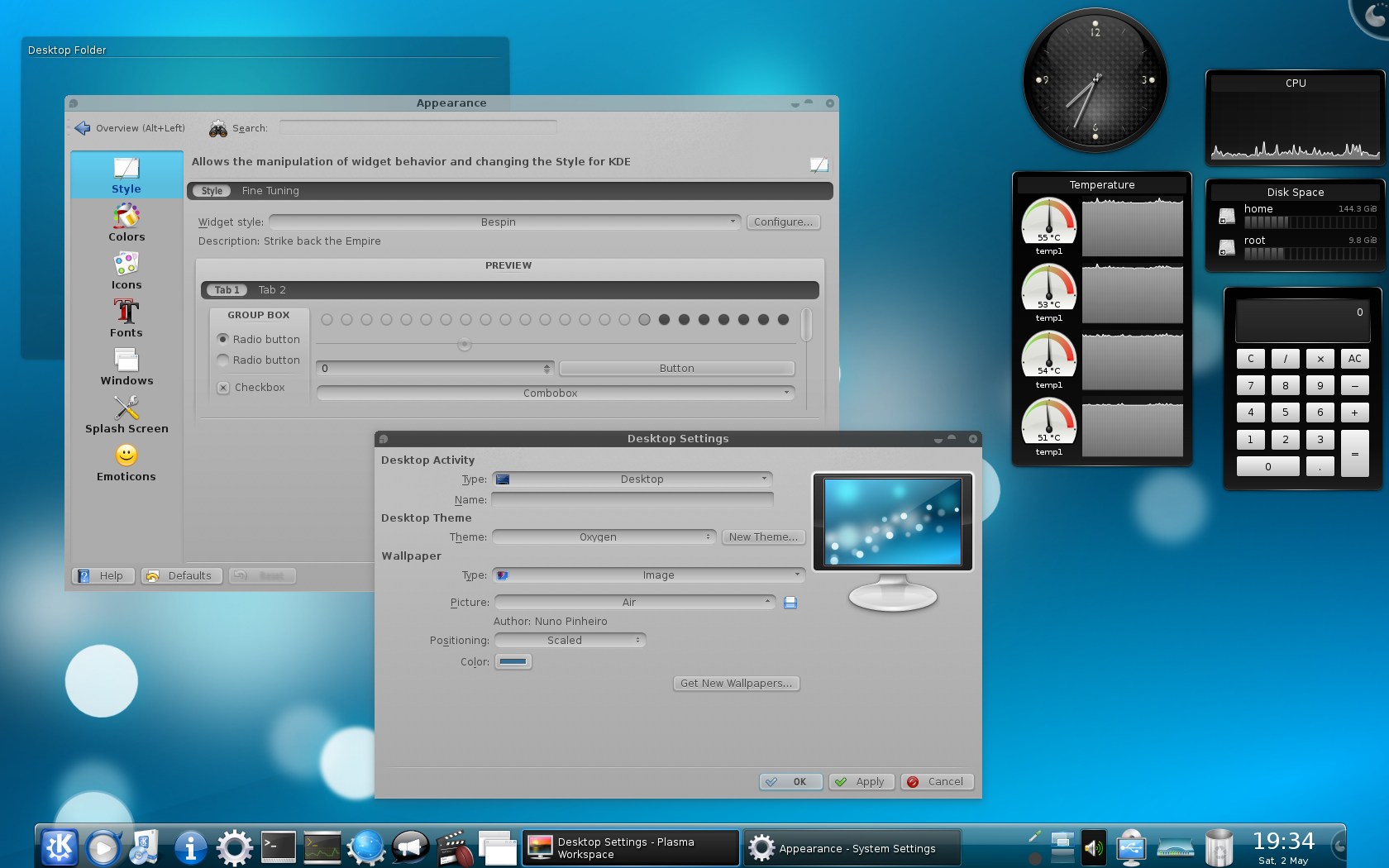Open the Colors section in sidebar
The height and width of the screenshot is (868, 1389).
(x=126, y=223)
